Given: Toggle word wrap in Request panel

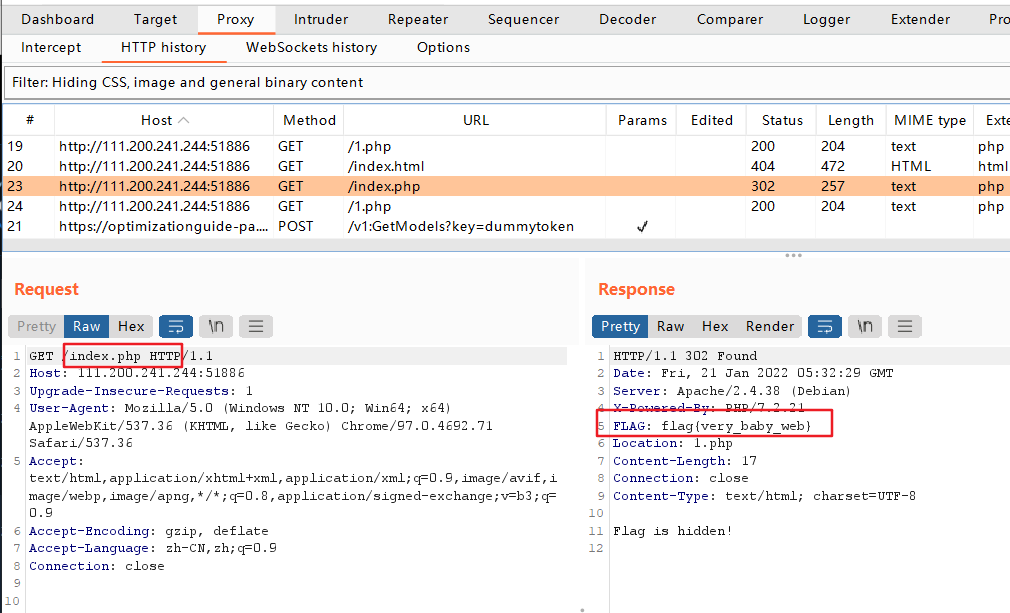Looking at the screenshot, I should 176,326.
